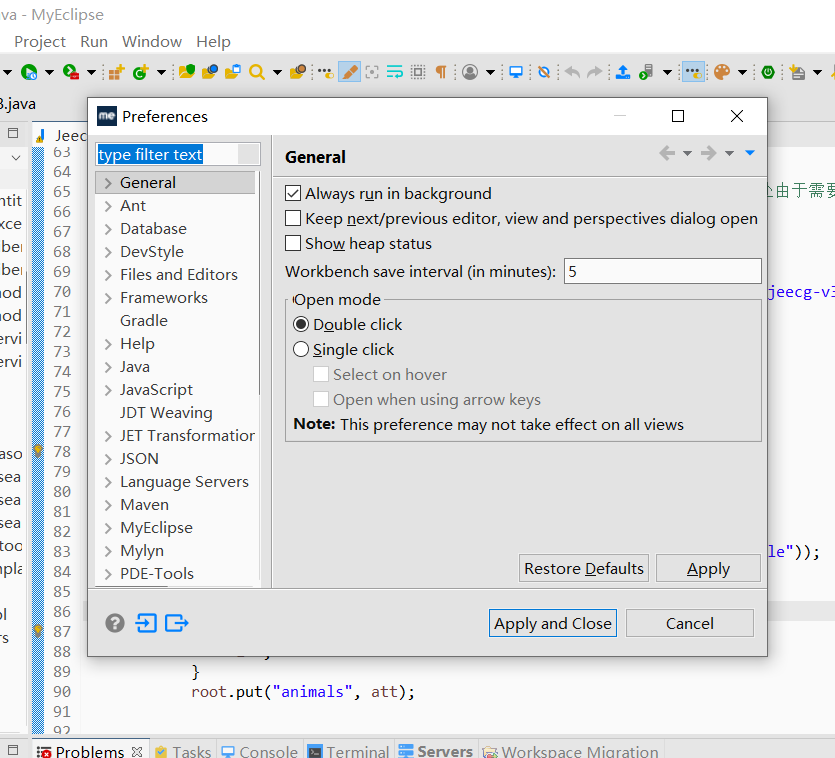This screenshot has height=758, width=835.
Task: Enable Show heap status
Action: (x=293, y=243)
